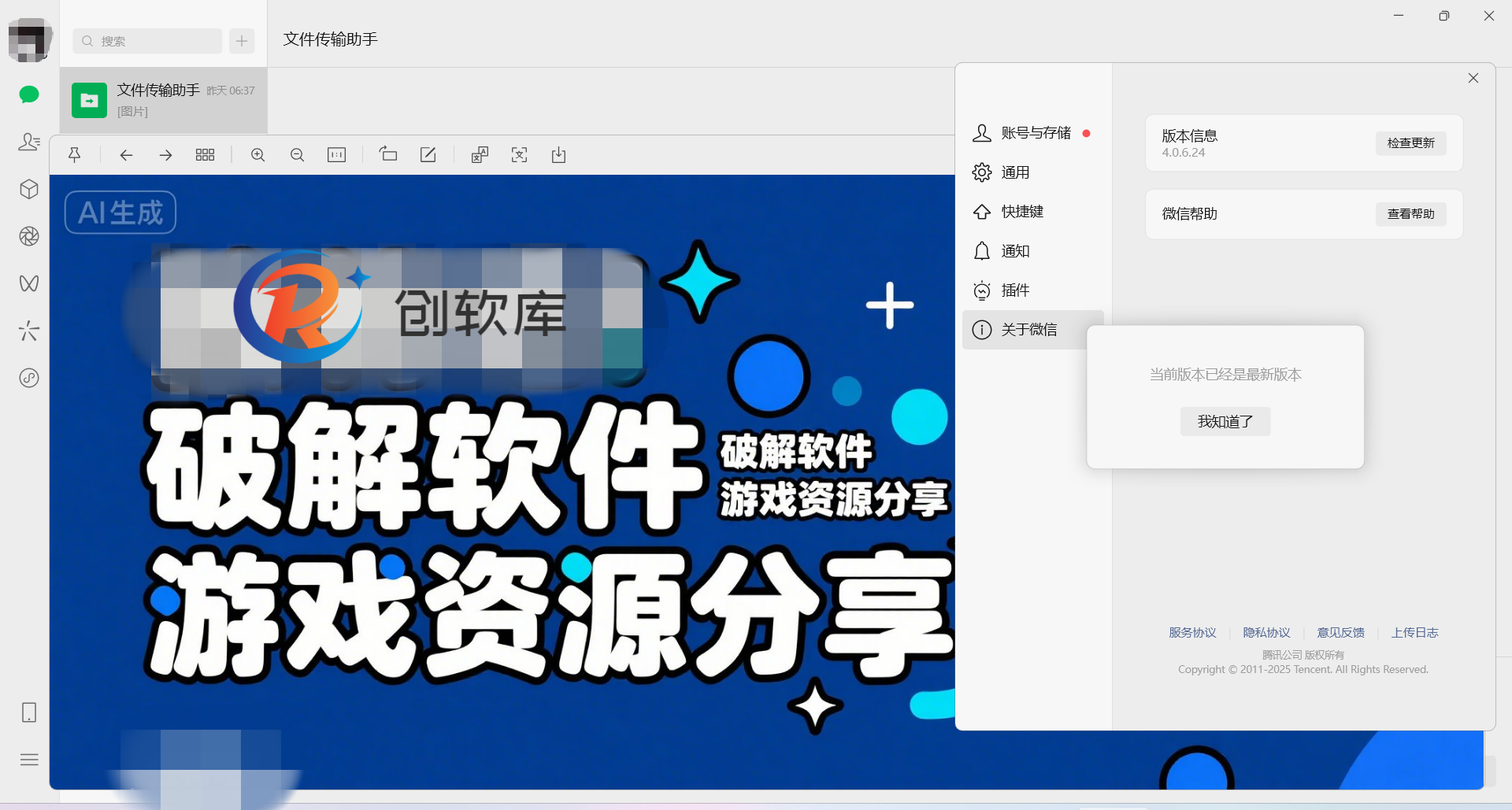Open the Contacts icon in the sidebar

[29, 142]
